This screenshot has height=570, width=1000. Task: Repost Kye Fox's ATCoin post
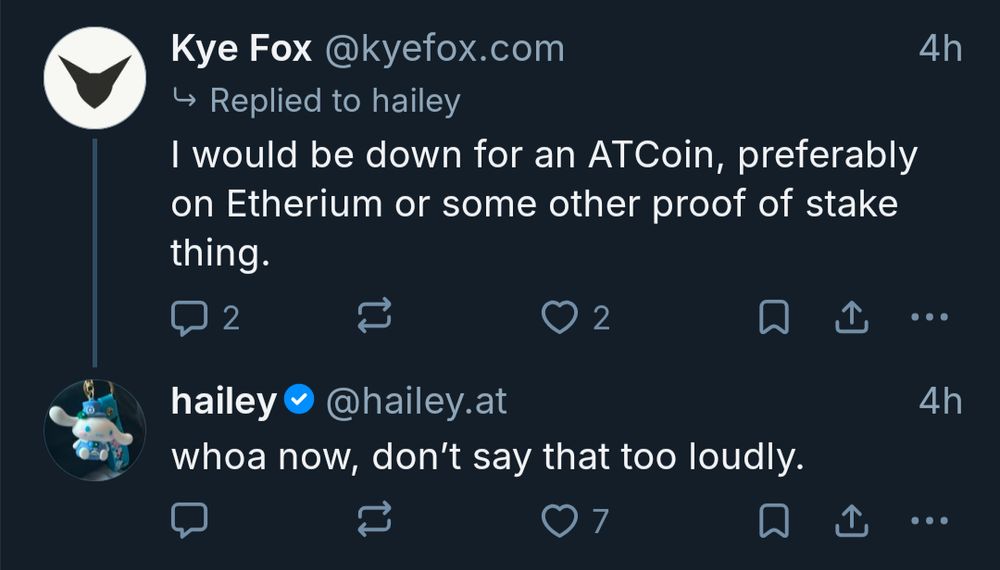374,318
